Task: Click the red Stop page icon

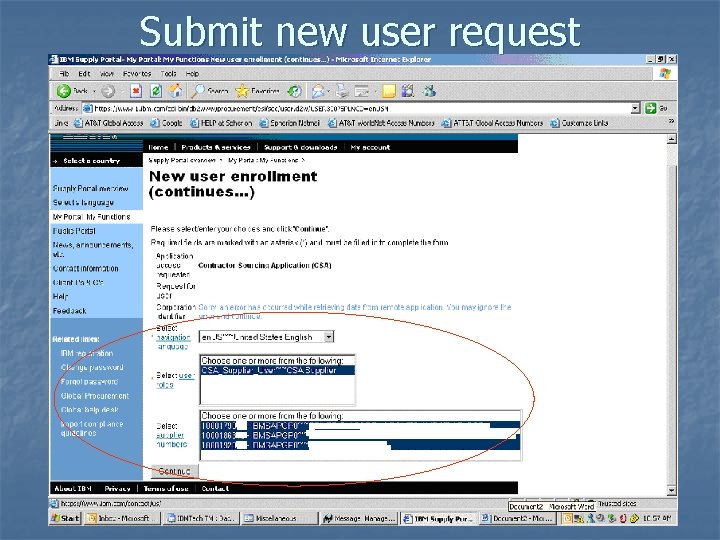Action: pos(136,91)
